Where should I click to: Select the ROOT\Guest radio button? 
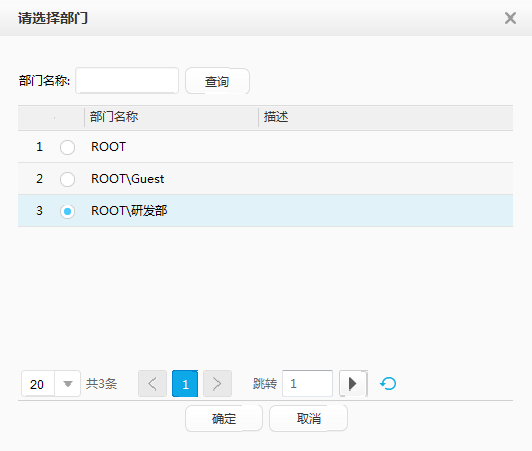click(67, 179)
